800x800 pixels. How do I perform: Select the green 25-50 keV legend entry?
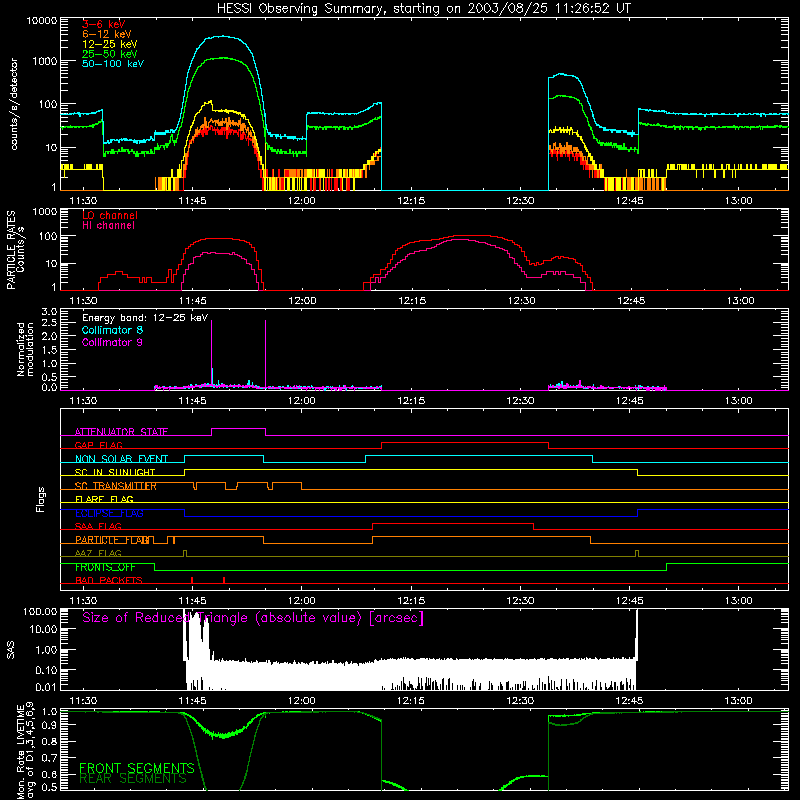pos(110,54)
